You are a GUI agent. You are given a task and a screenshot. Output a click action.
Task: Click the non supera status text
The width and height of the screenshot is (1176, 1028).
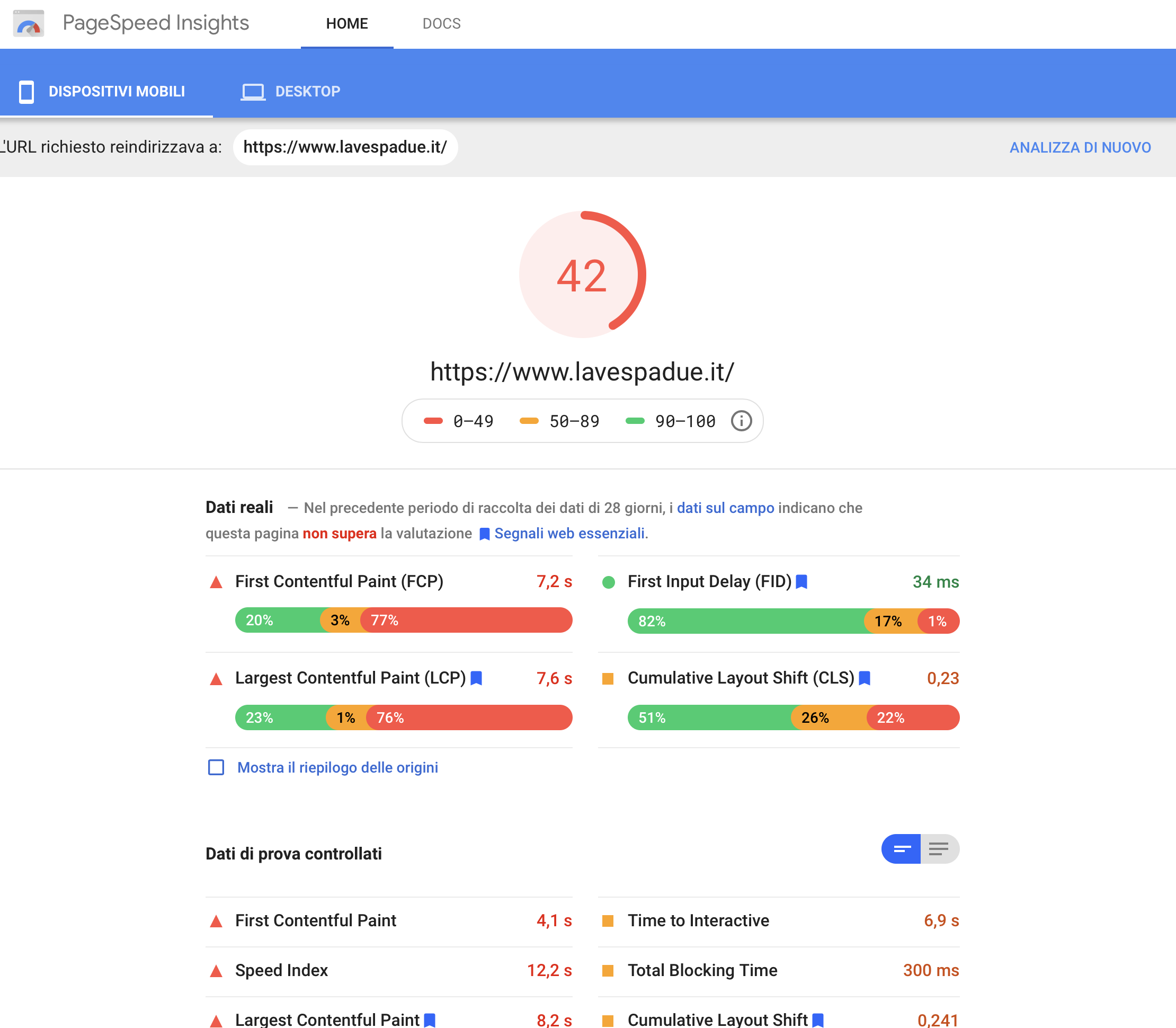point(340,534)
